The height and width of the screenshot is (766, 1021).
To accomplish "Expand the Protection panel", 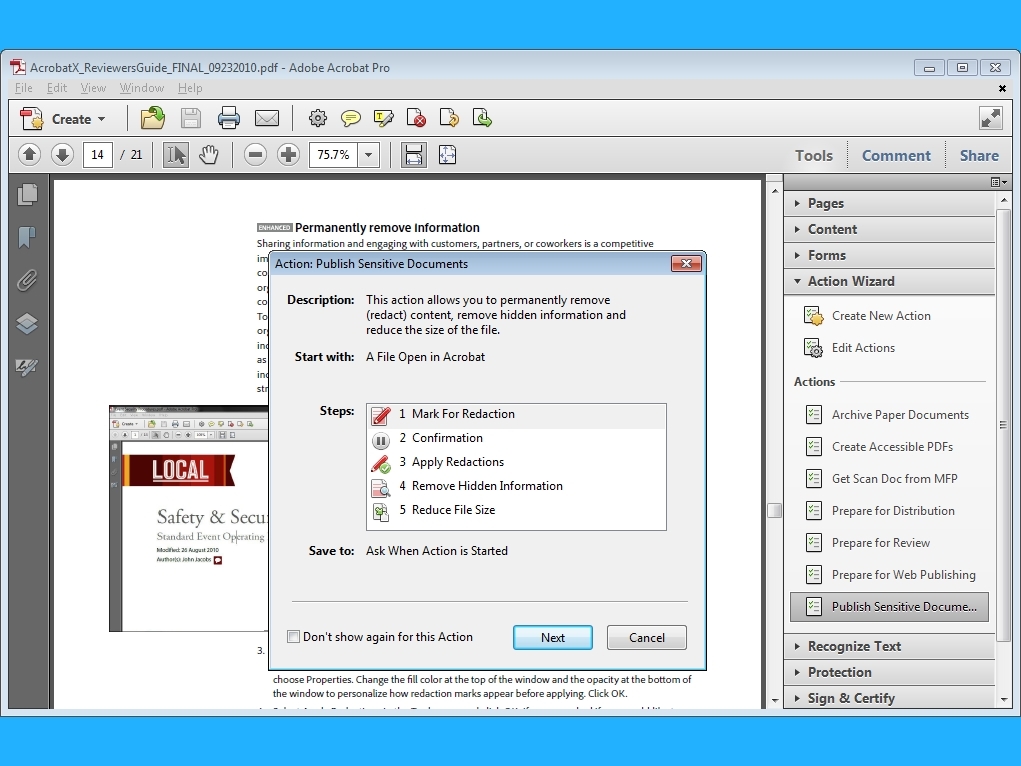I will point(839,672).
